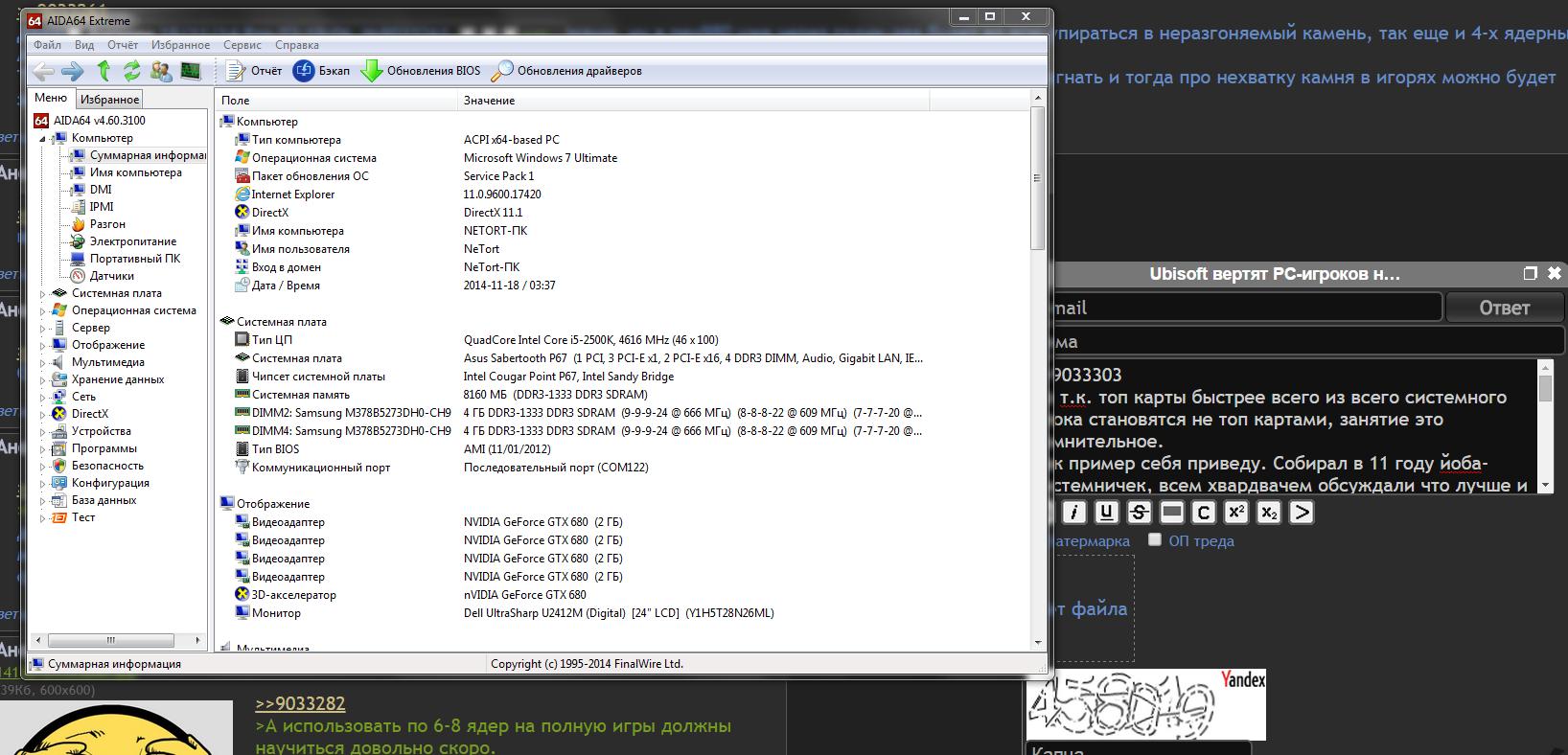Open Обновления драйверов from the toolbar
The width and height of the screenshot is (1568, 755).
tap(566, 71)
